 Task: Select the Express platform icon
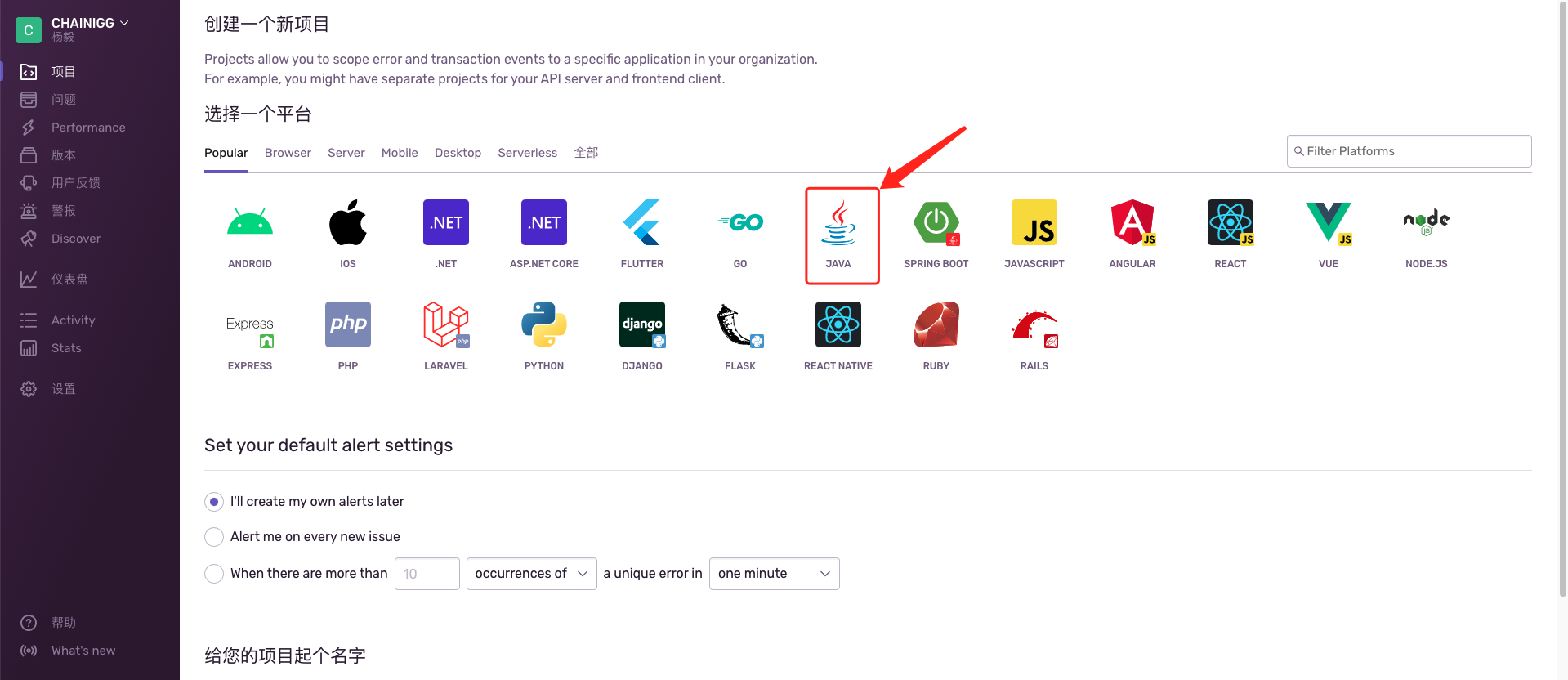[x=250, y=332]
